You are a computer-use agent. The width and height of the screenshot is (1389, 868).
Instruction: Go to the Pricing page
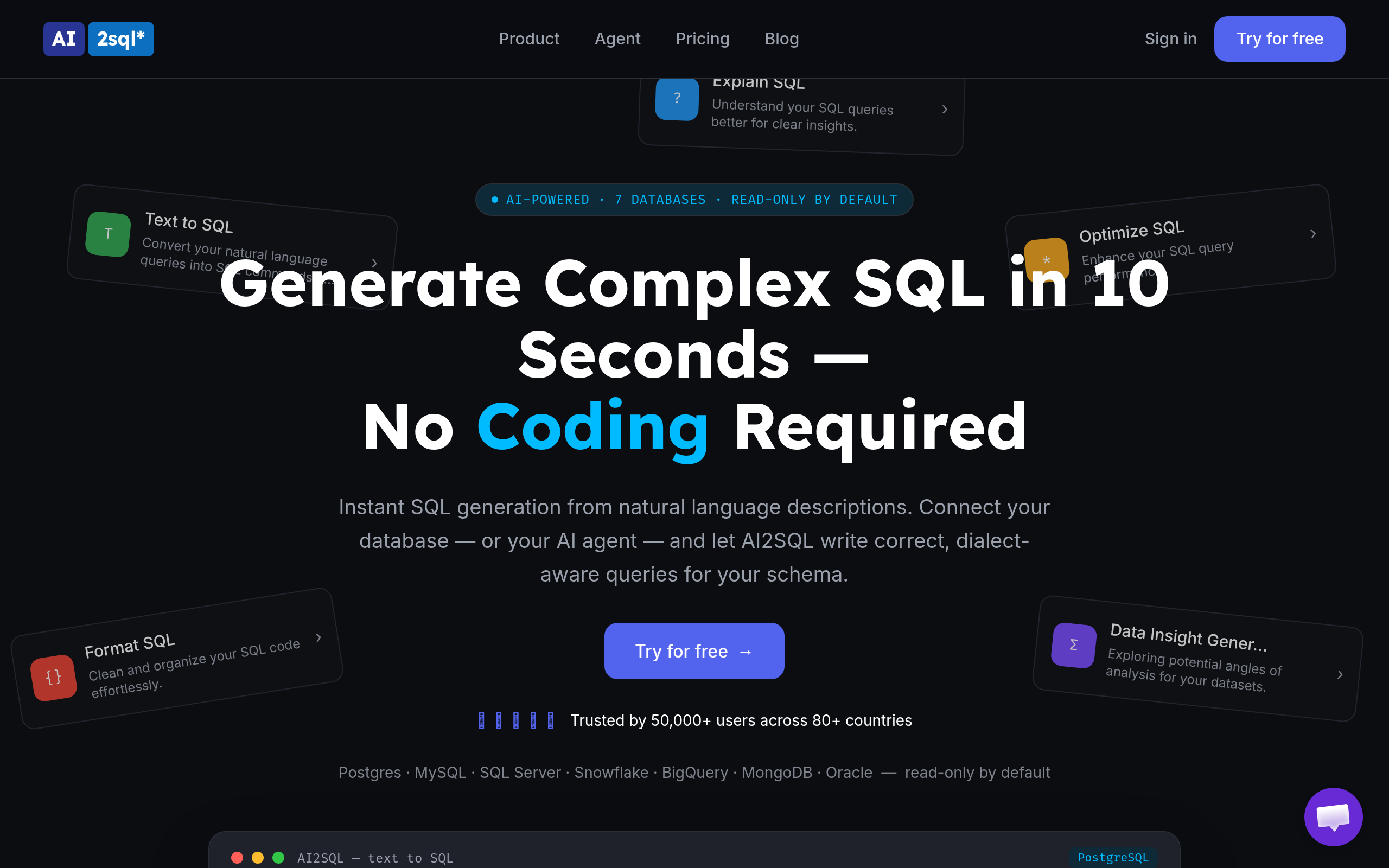coord(702,39)
